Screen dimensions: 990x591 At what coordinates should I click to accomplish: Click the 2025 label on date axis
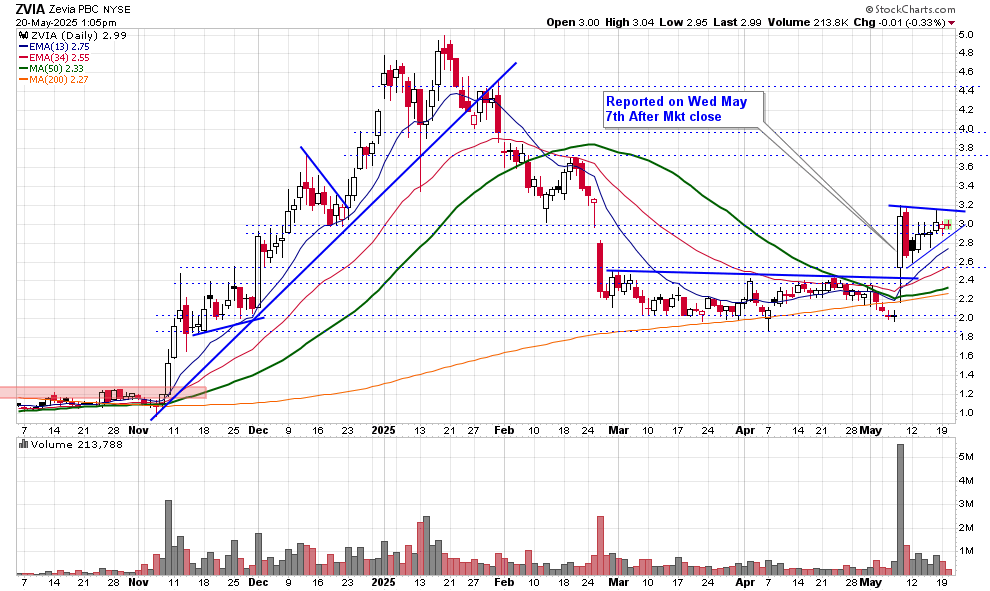[385, 429]
